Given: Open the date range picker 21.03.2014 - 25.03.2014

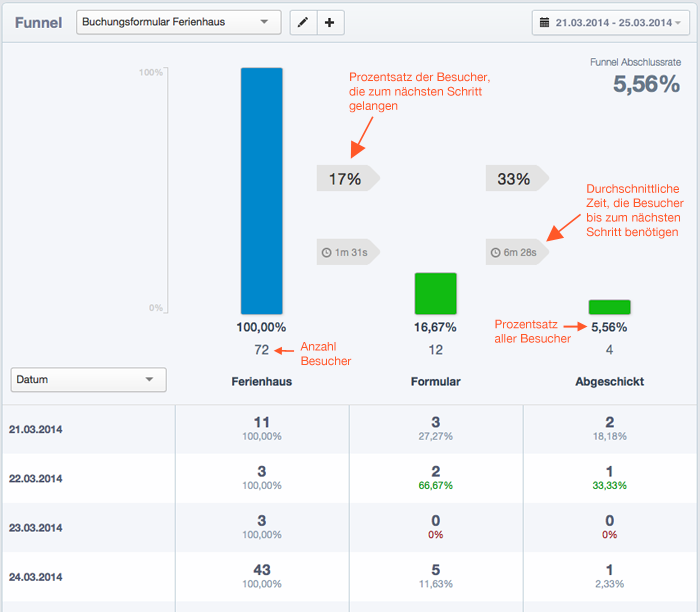Looking at the screenshot, I should [610, 22].
